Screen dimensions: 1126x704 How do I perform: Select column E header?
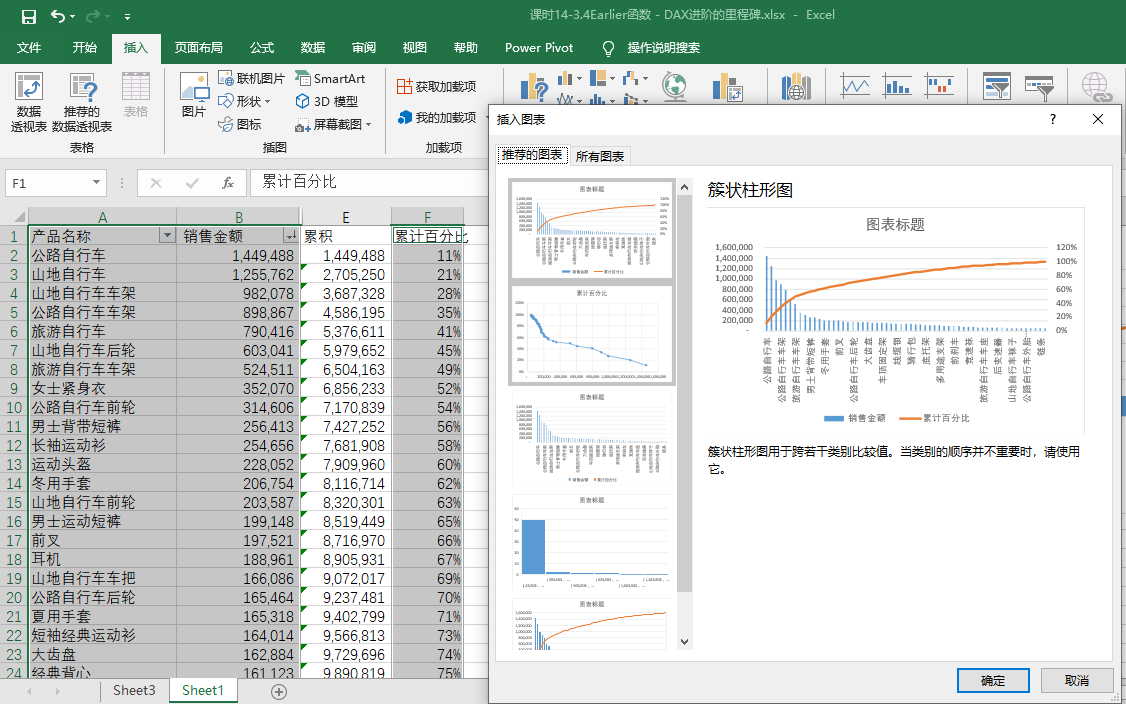346,217
